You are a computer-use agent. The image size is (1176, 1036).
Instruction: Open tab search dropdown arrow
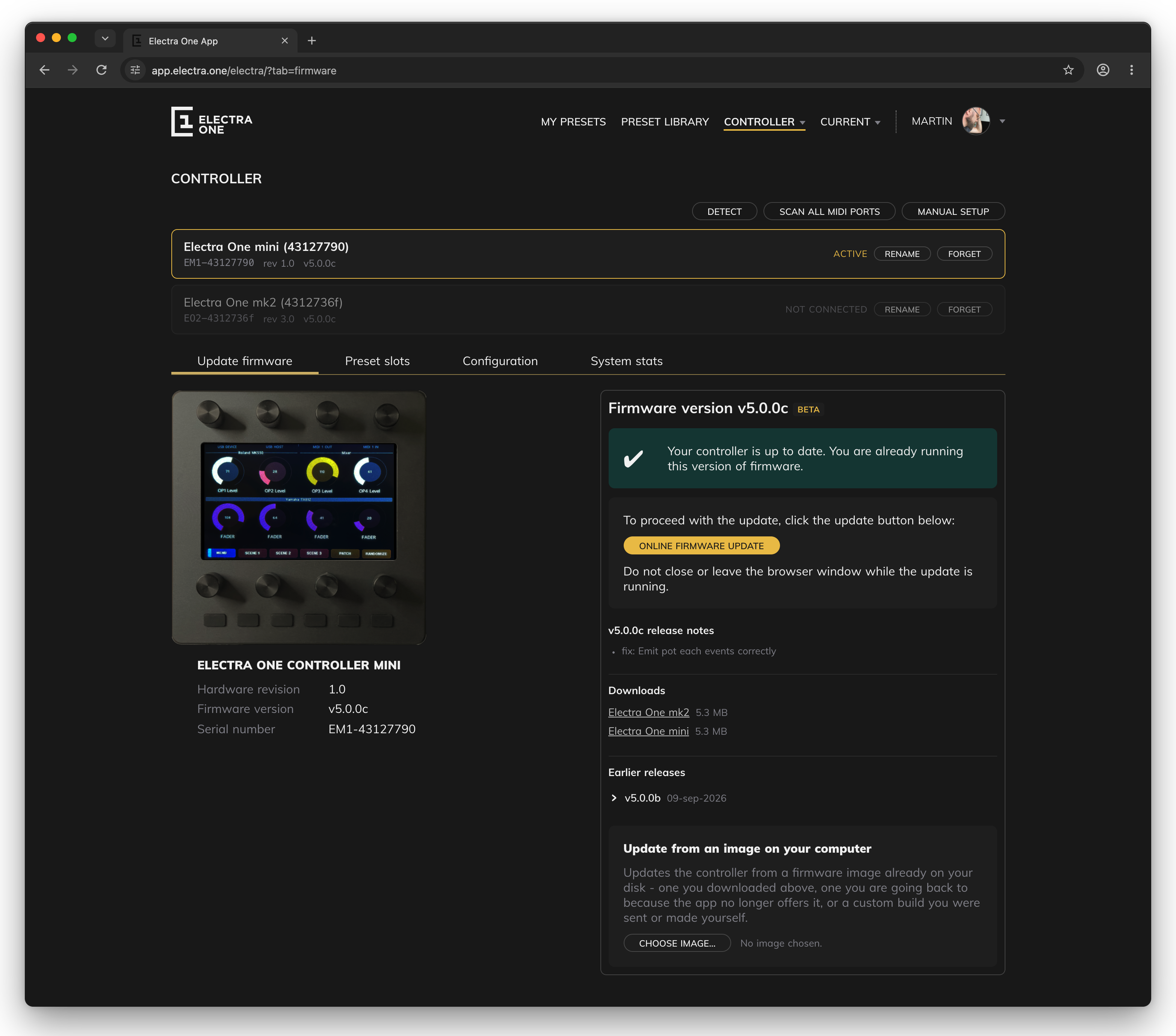[105, 39]
